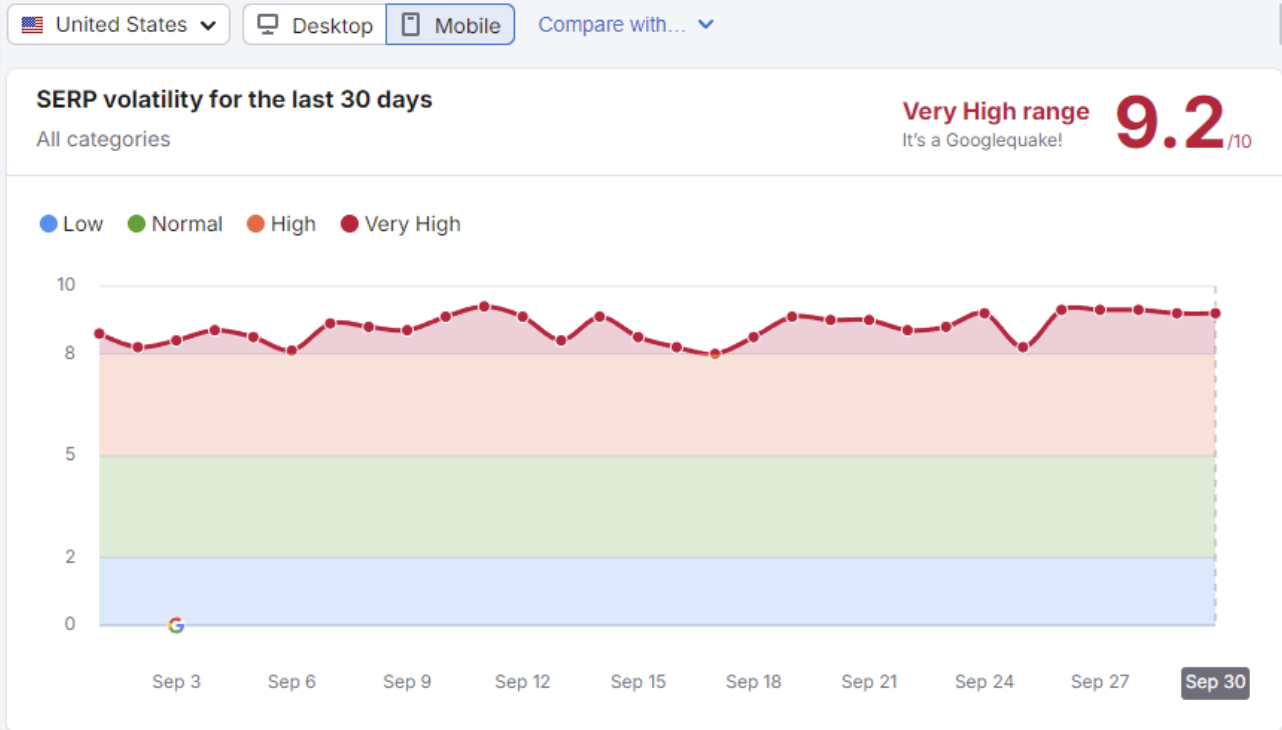
Task: Switch to the Desktop tab
Action: coord(315,25)
